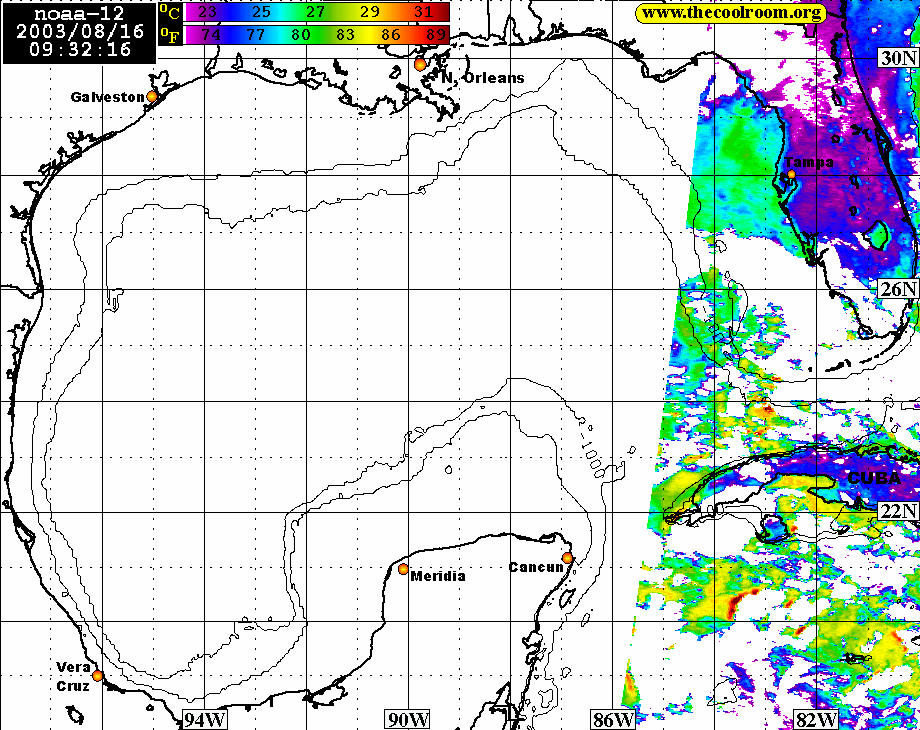Click the 27 value on Celsius scale

[x=315, y=12]
